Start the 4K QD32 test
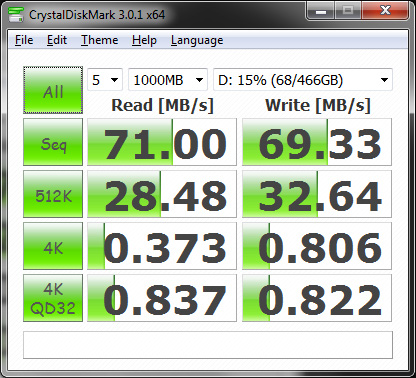The height and width of the screenshot is (378, 416). coord(53,298)
